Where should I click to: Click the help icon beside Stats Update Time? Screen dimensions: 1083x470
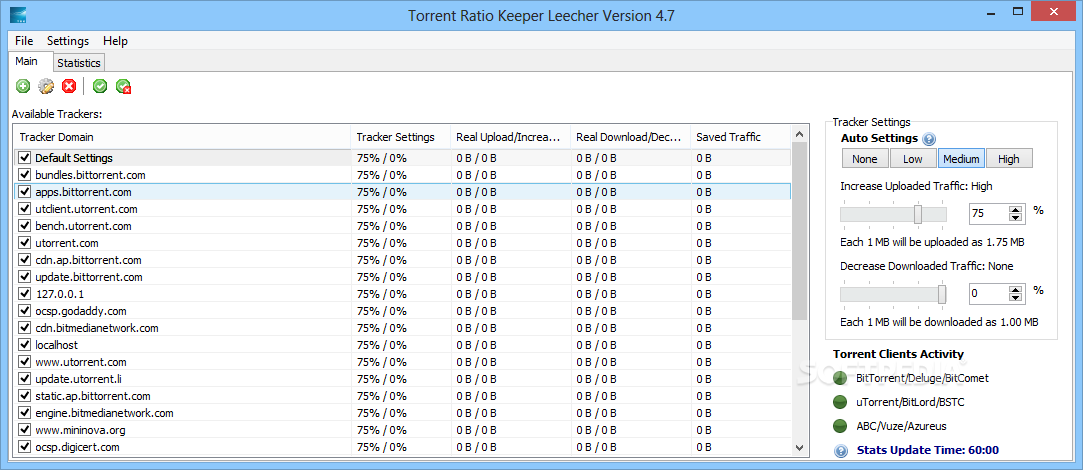coord(841,451)
